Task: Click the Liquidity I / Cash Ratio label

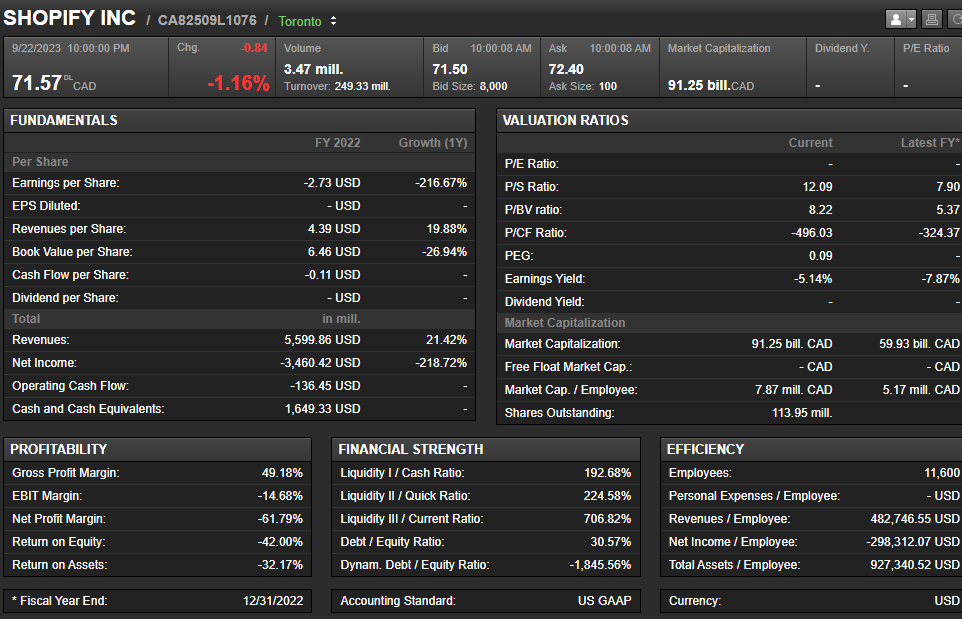Action: [402, 473]
